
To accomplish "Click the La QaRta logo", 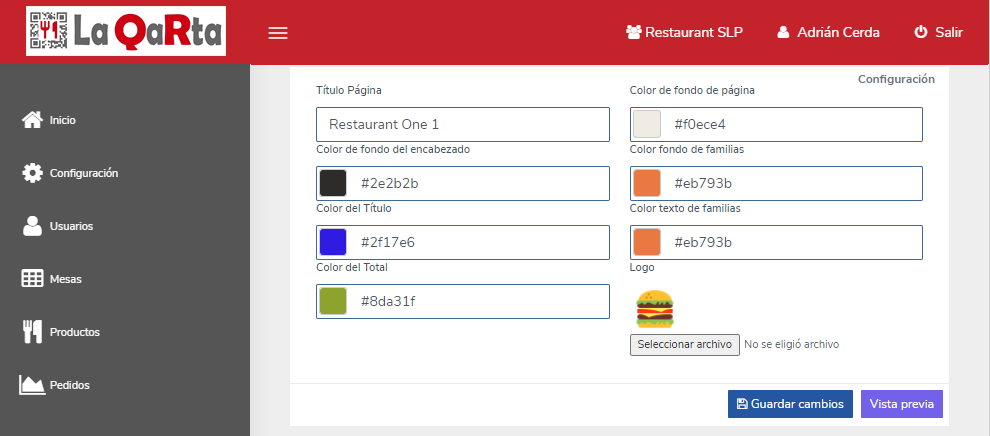I will pos(126,31).
